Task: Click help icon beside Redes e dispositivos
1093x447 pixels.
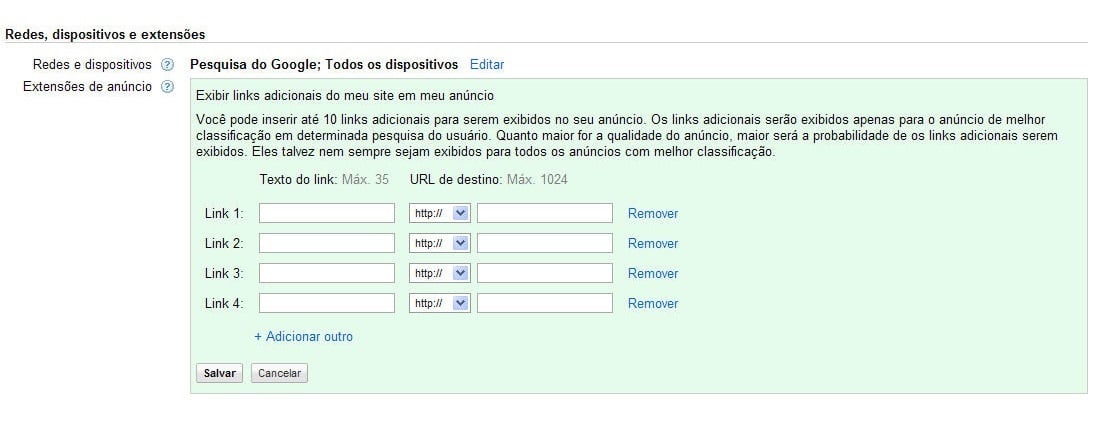Action: [x=167, y=65]
